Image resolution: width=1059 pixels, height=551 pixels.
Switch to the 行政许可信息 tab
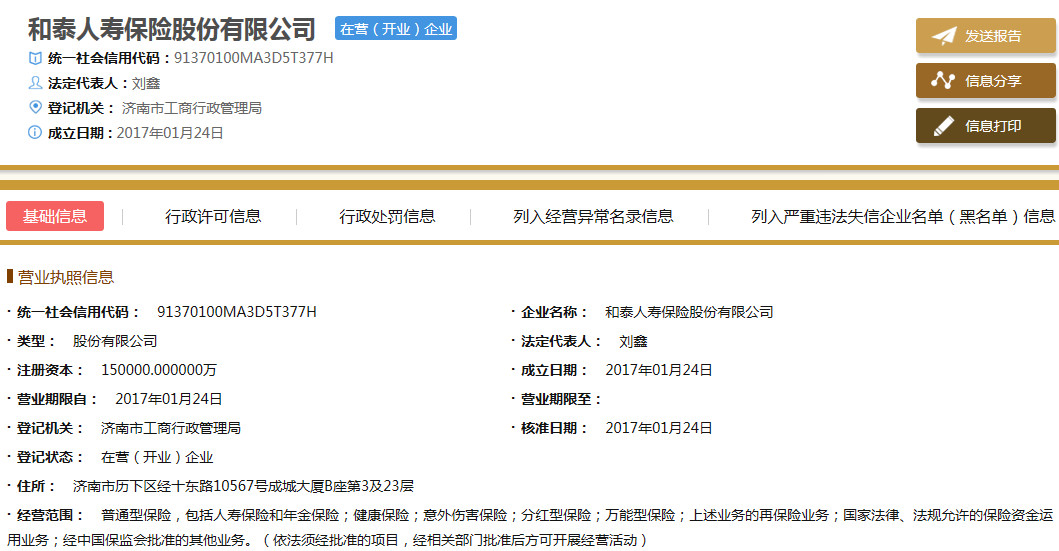pos(213,216)
